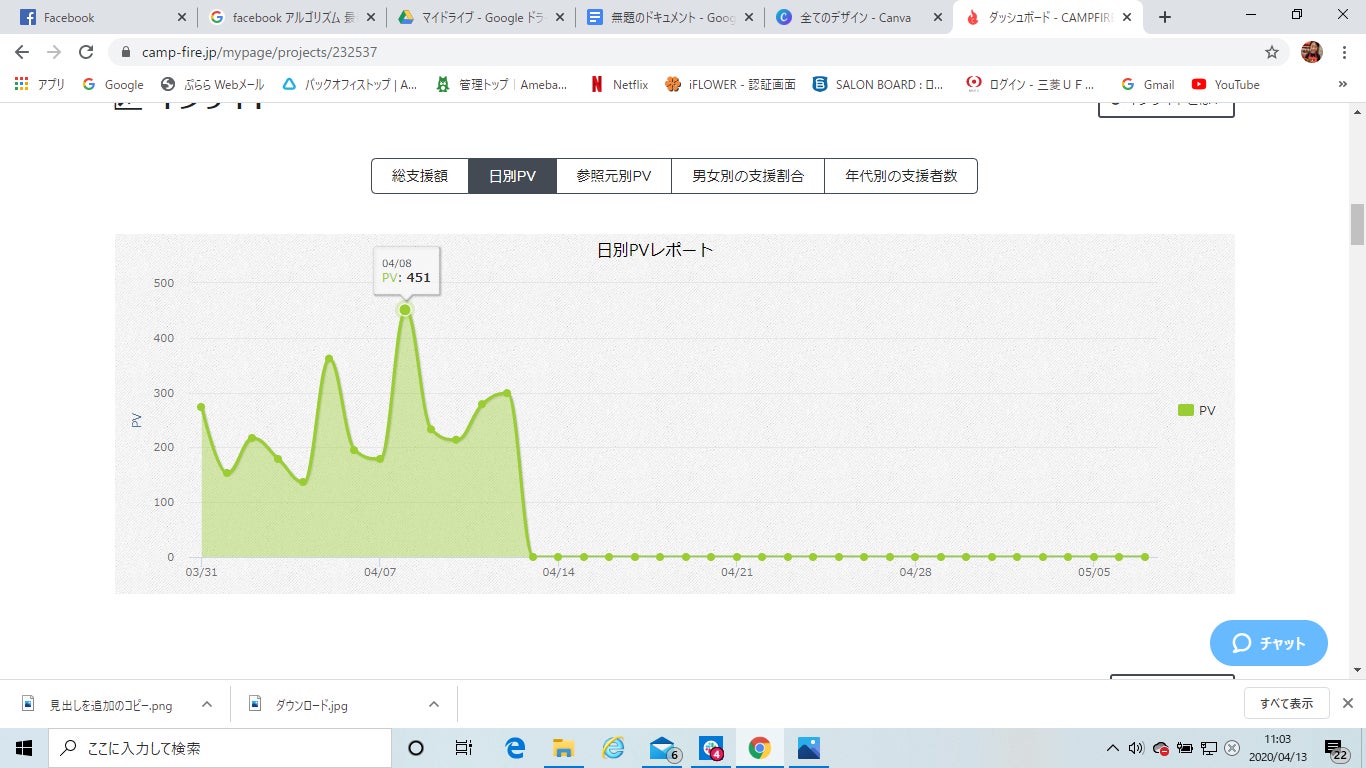Bookmark this page with star icon
The height and width of the screenshot is (768, 1366).
pyautogui.click(x=1271, y=52)
